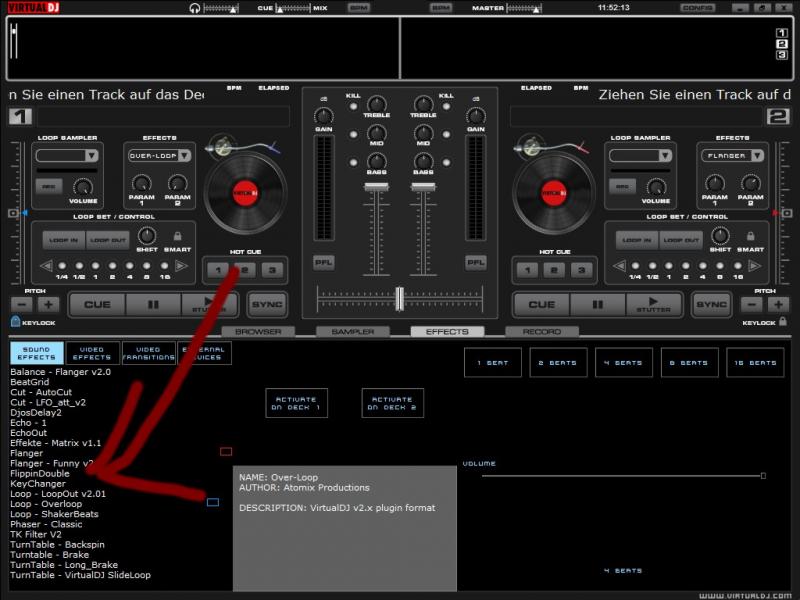Toggle the right channel treble kill button
Screen dimensions: 800x600
(x=446, y=107)
